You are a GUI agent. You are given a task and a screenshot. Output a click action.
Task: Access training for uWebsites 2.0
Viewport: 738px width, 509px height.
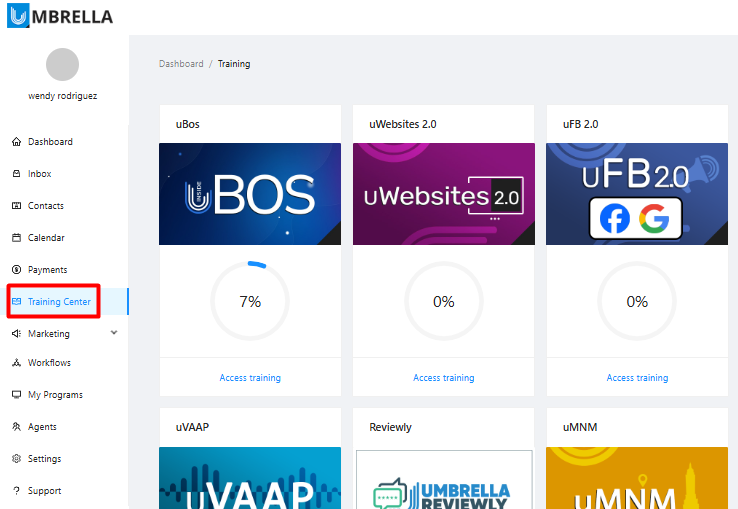pos(443,378)
